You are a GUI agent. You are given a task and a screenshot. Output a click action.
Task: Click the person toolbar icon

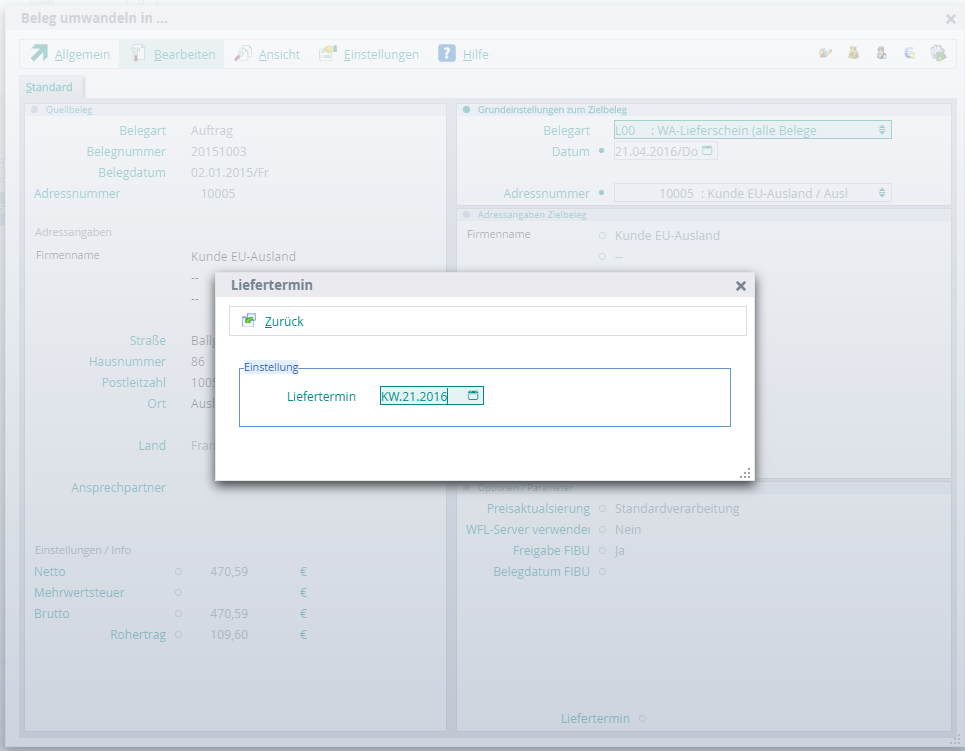coord(881,54)
